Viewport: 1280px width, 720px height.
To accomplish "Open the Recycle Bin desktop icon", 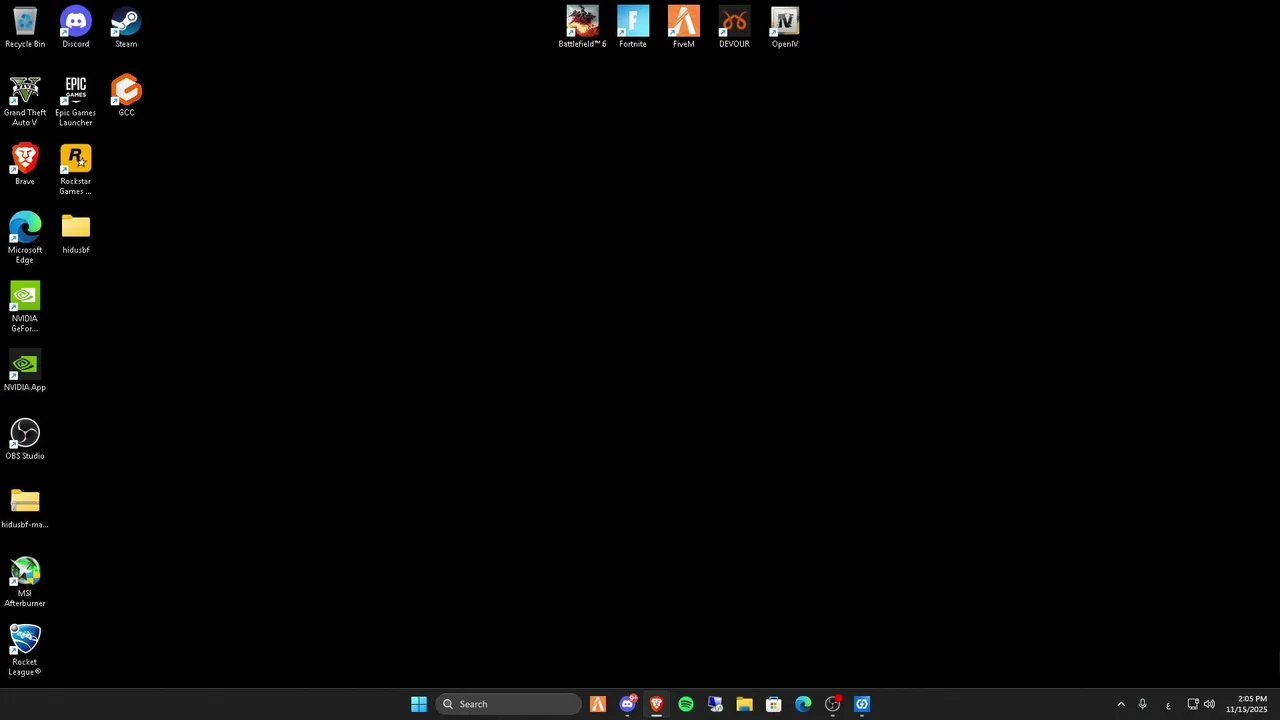I will click(x=25, y=28).
